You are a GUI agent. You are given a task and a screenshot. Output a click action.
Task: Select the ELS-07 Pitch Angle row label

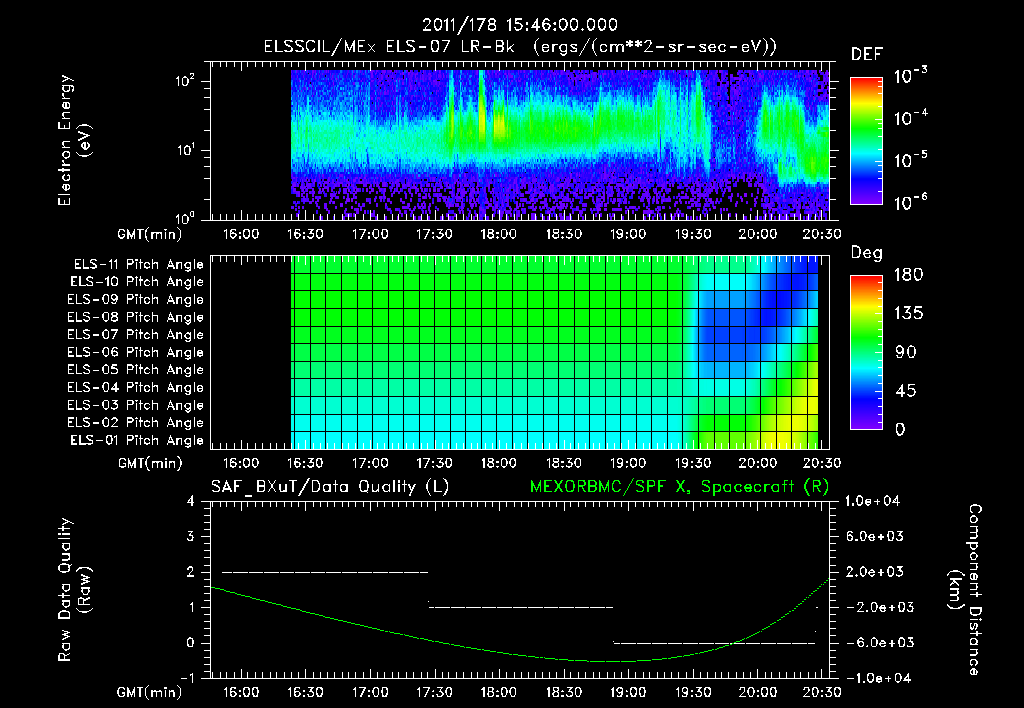coord(136,334)
